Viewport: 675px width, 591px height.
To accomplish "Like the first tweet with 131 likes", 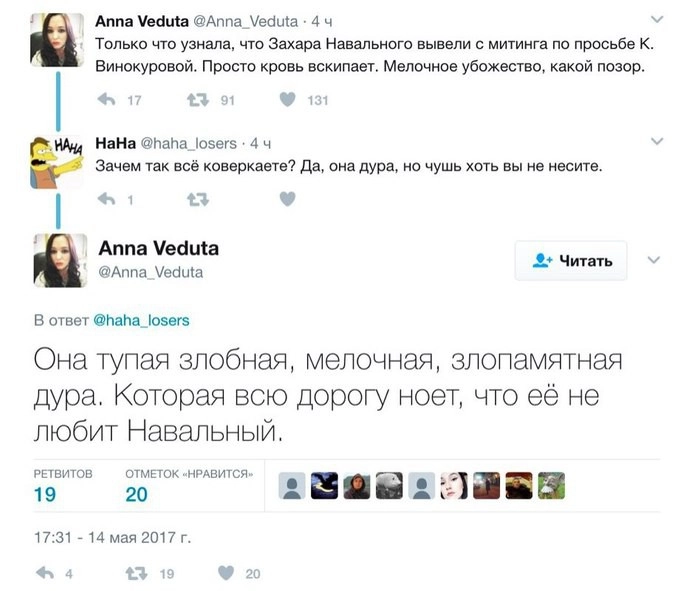I will pyautogui.click(x=288, y=99).
